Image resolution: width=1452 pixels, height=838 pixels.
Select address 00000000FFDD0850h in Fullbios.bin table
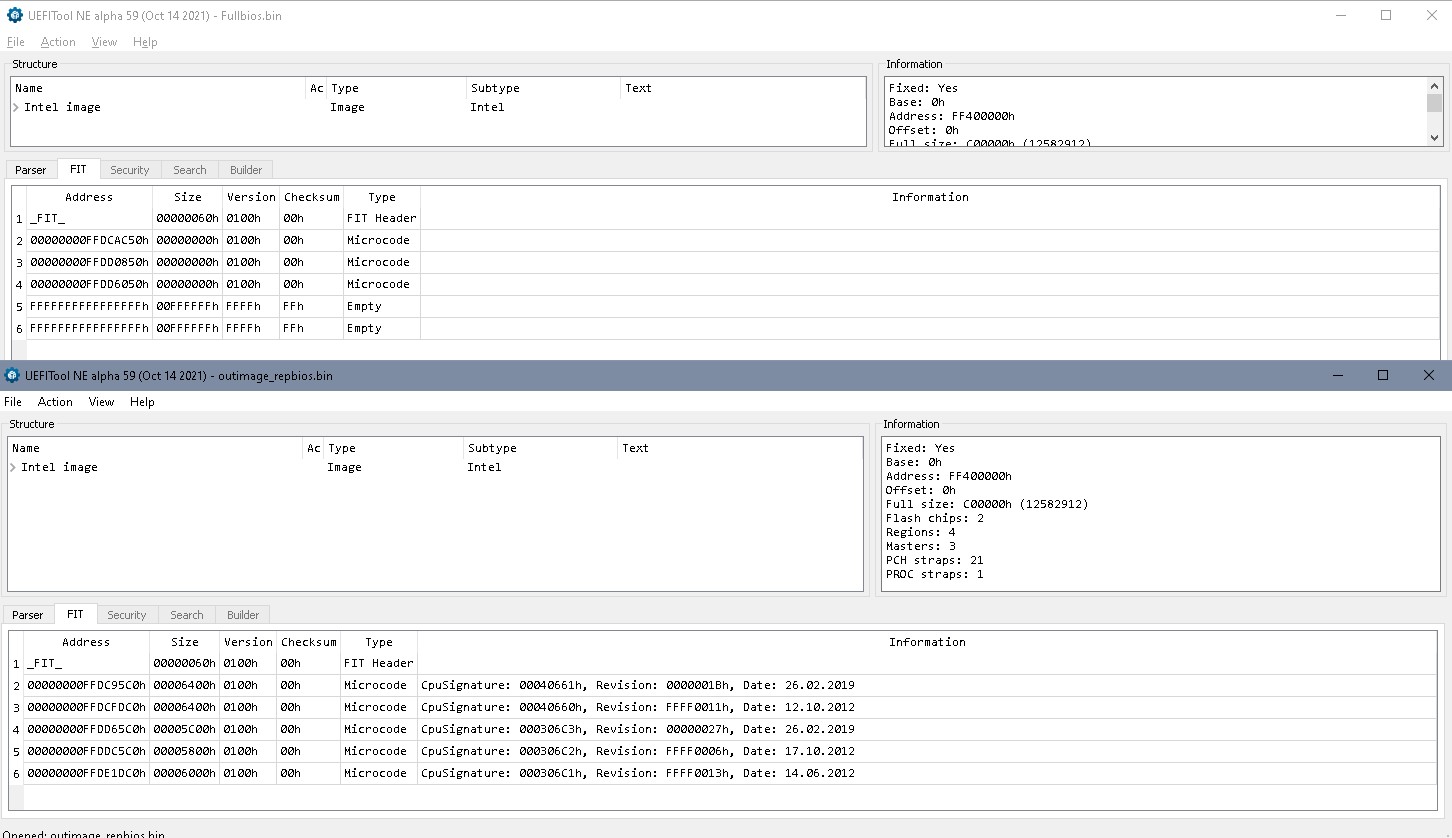tap(89, 262)
